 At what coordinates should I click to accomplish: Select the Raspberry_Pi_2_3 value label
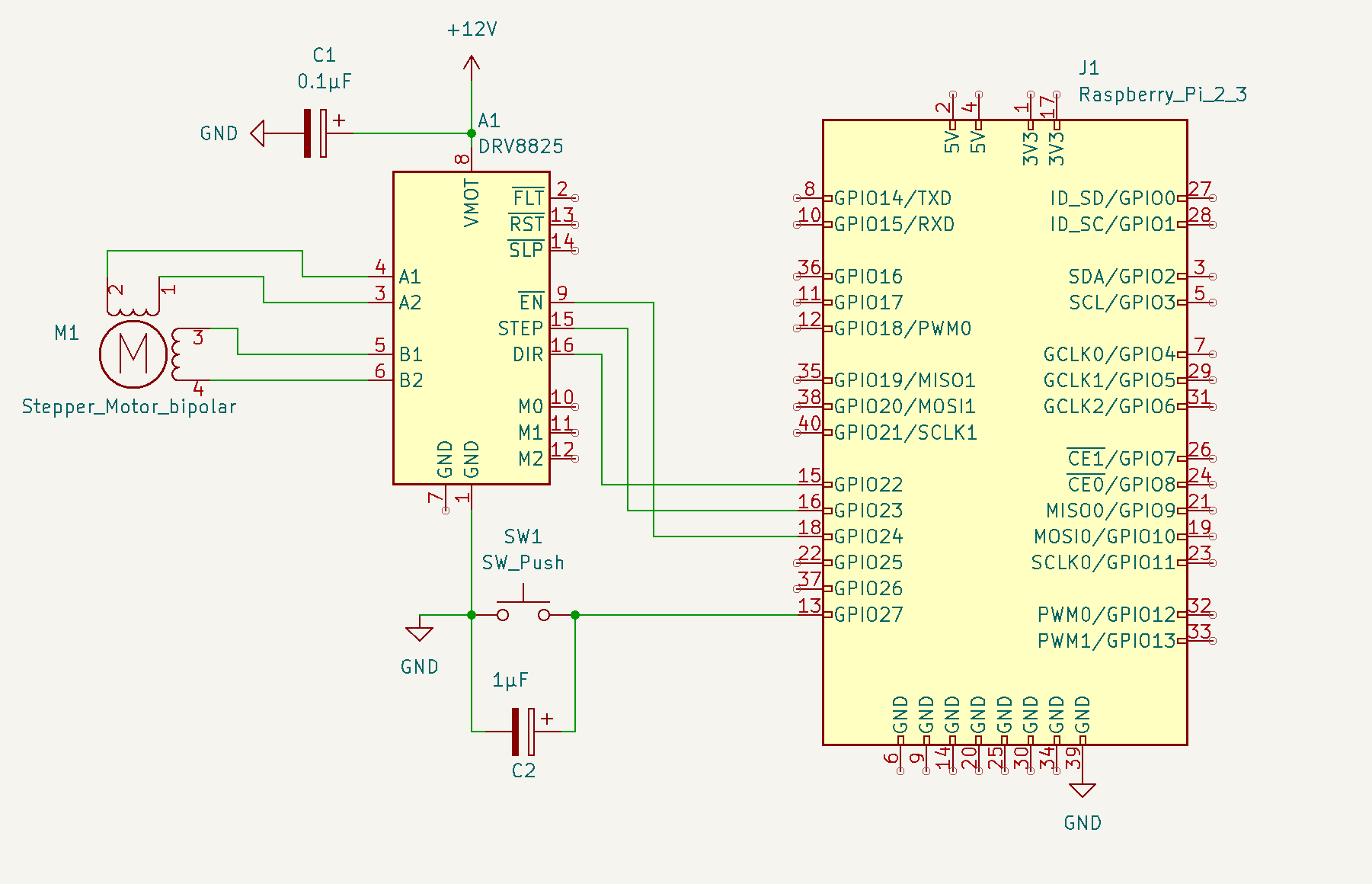tap(1163, 94)
